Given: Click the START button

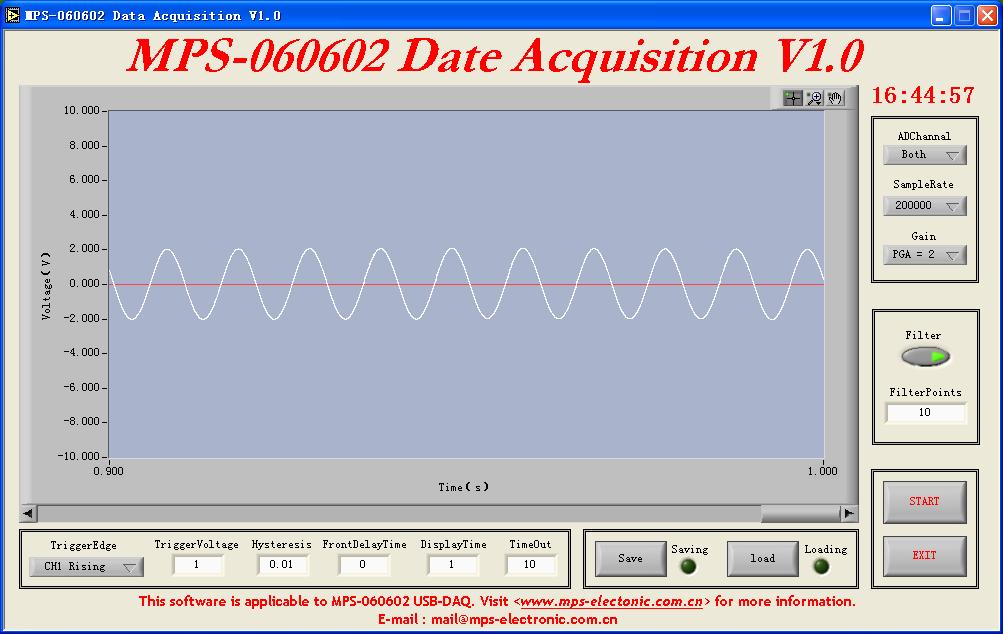Looking at the screenshot, I should pos(925,502).
